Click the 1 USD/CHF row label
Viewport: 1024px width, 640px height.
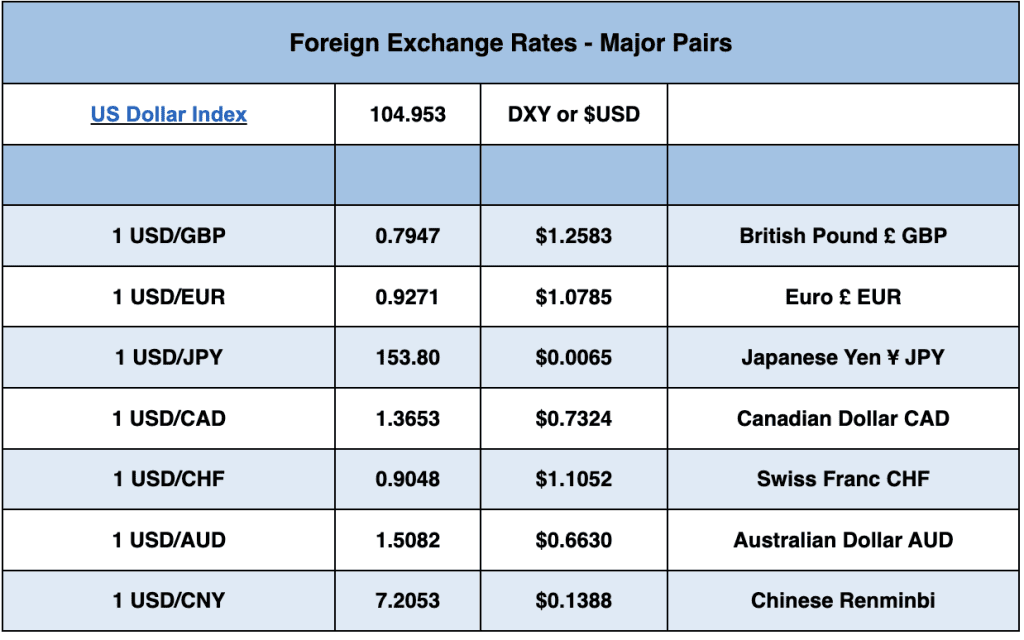[x=169, y=479]
